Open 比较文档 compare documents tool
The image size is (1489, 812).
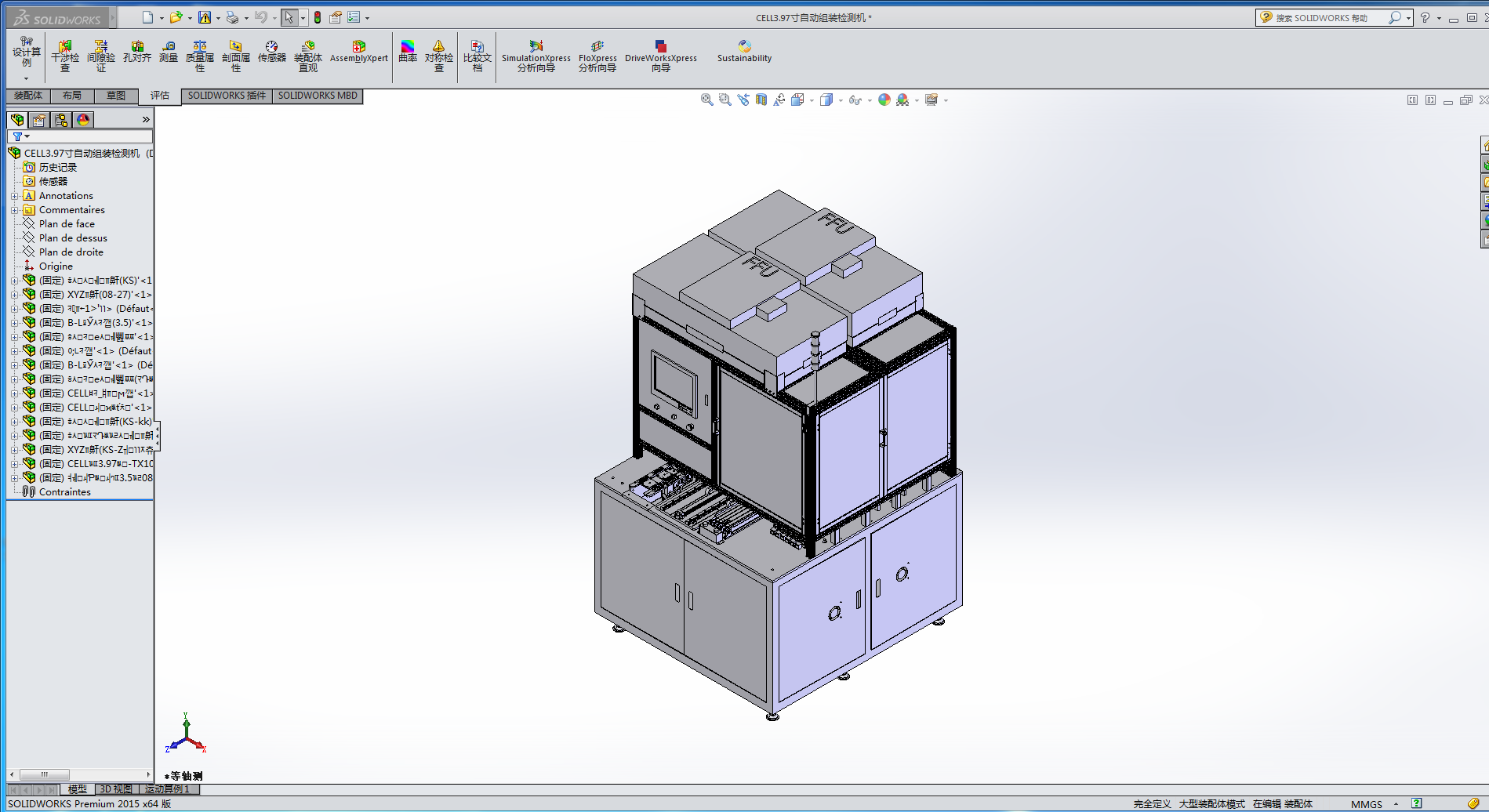tap(478, 56)
